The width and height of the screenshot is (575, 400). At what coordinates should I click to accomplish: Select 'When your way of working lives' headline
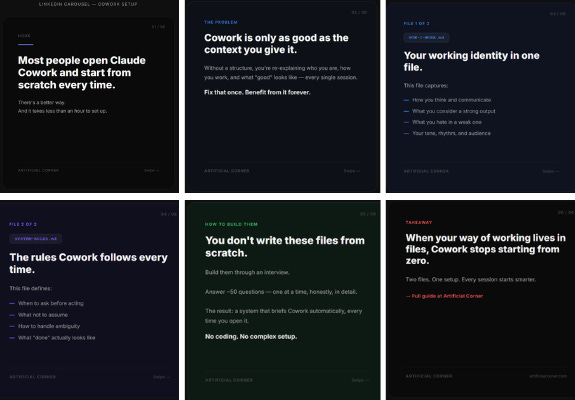coord(486,249)
